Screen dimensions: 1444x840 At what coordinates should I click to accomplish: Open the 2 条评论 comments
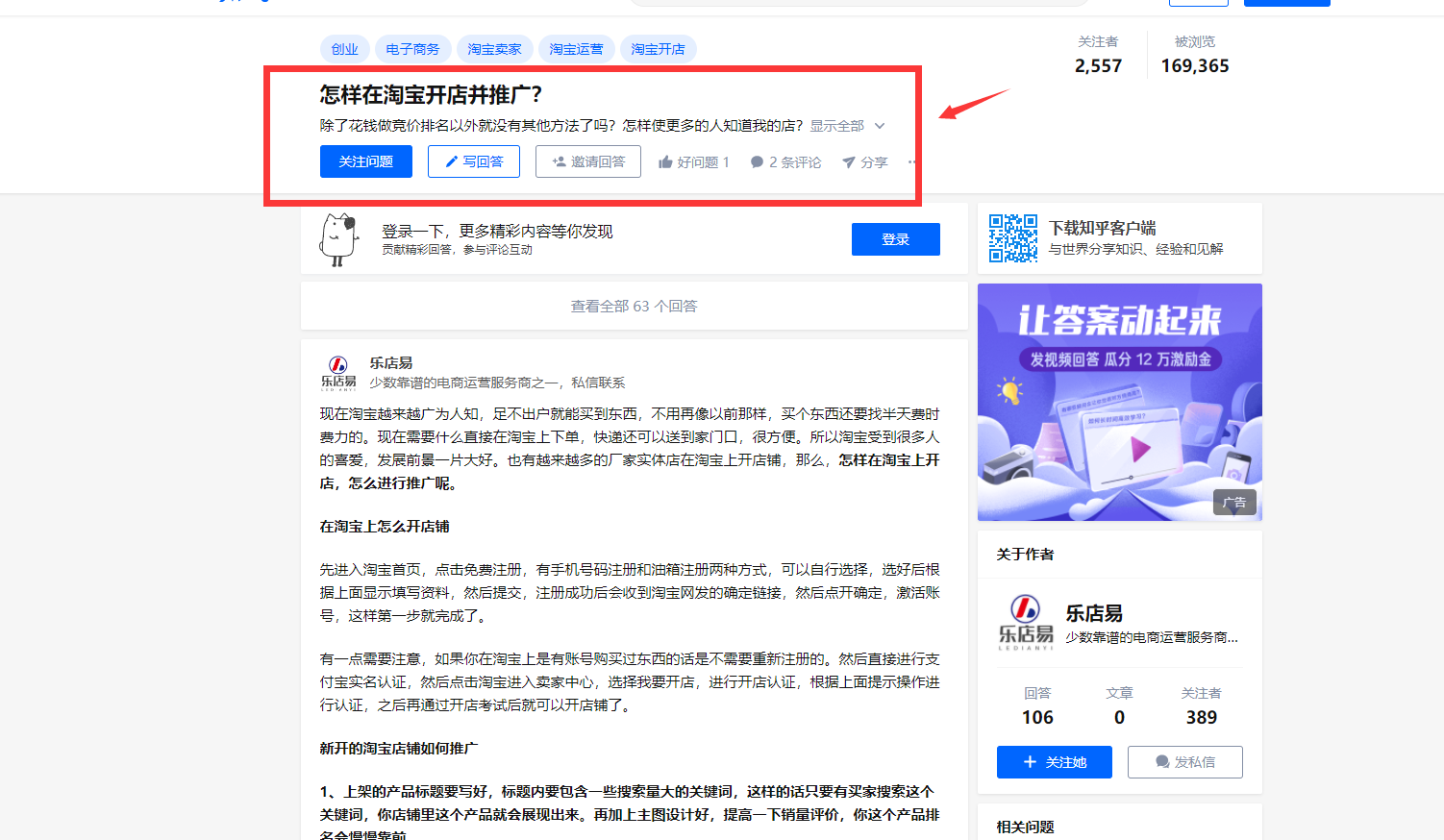(x=785, y=162)
